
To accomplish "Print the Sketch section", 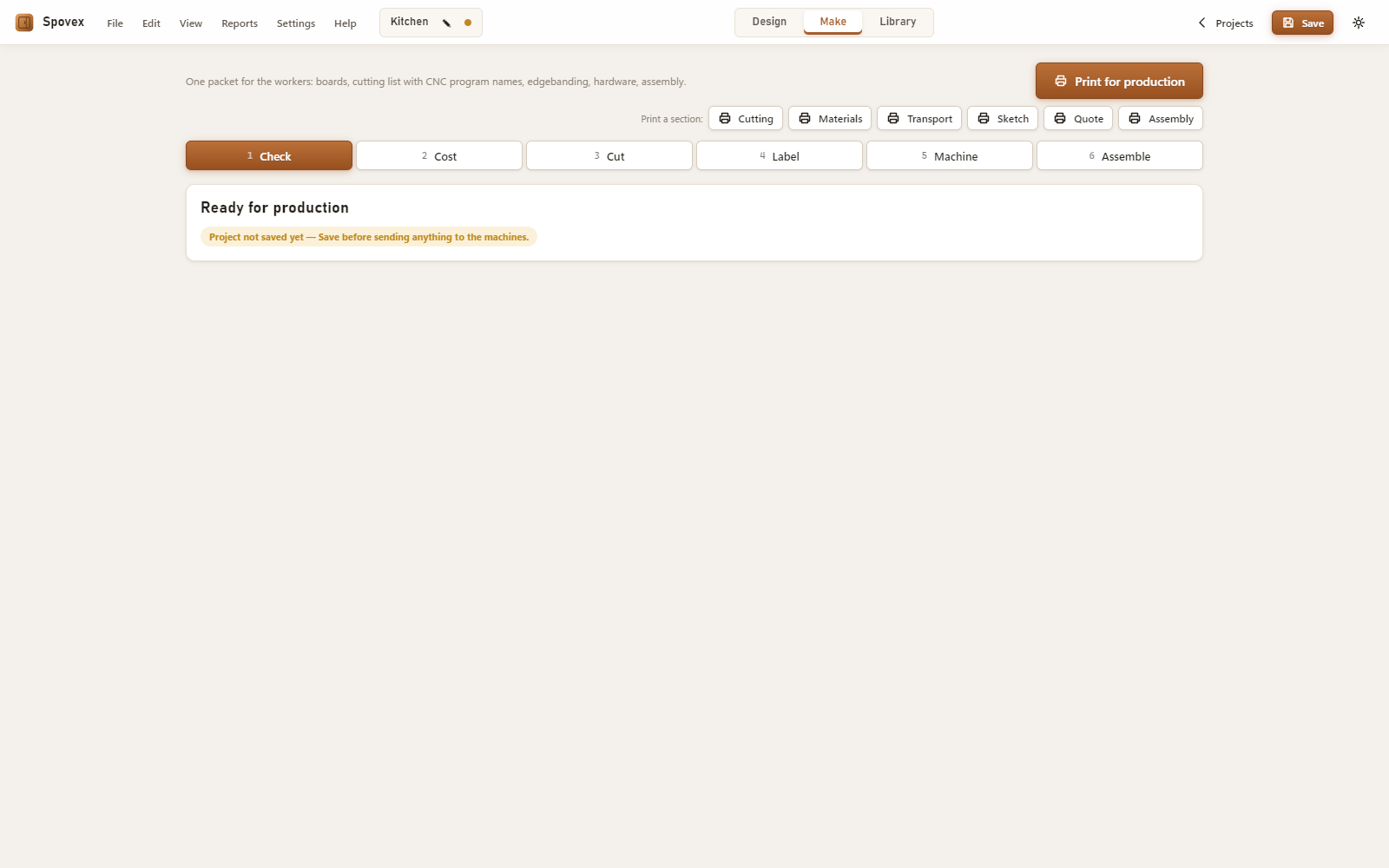I will (1003, 118).
